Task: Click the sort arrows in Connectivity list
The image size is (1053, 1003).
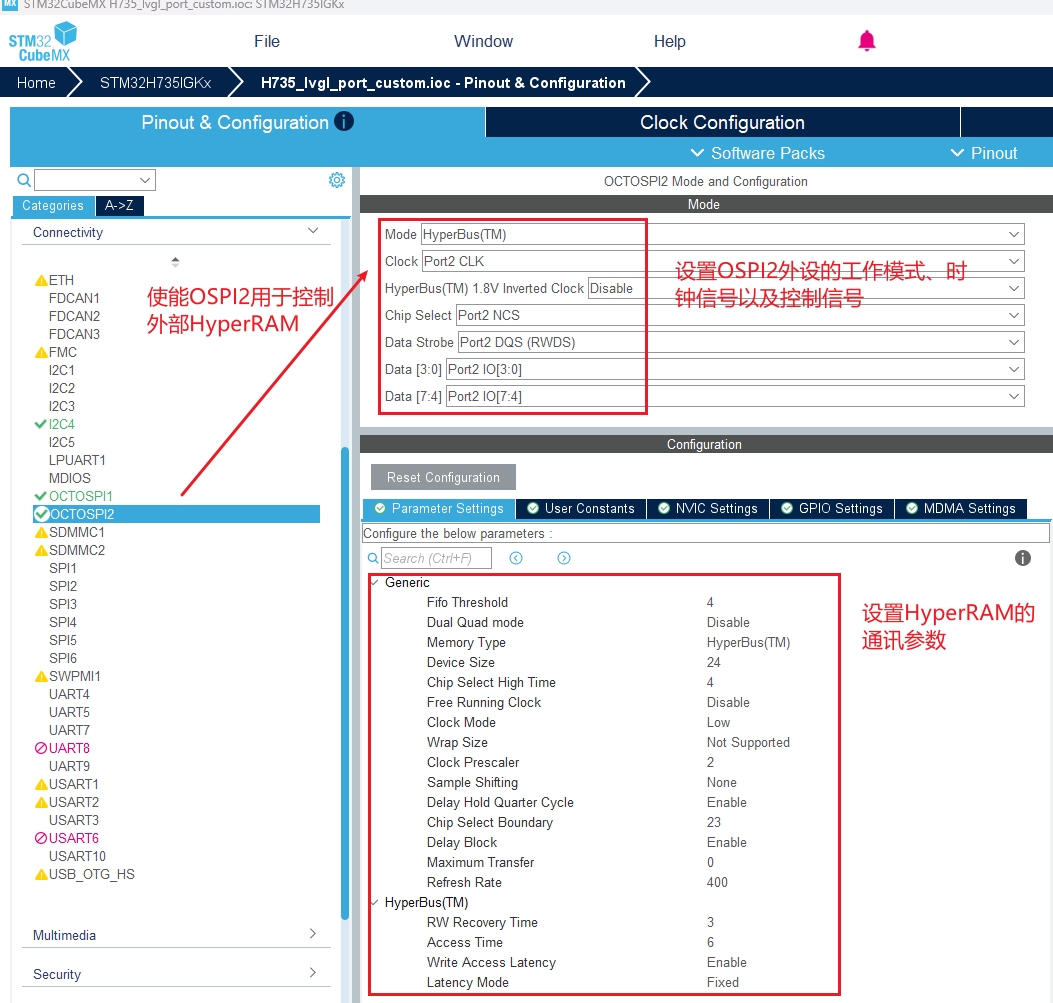Action: 175,262
